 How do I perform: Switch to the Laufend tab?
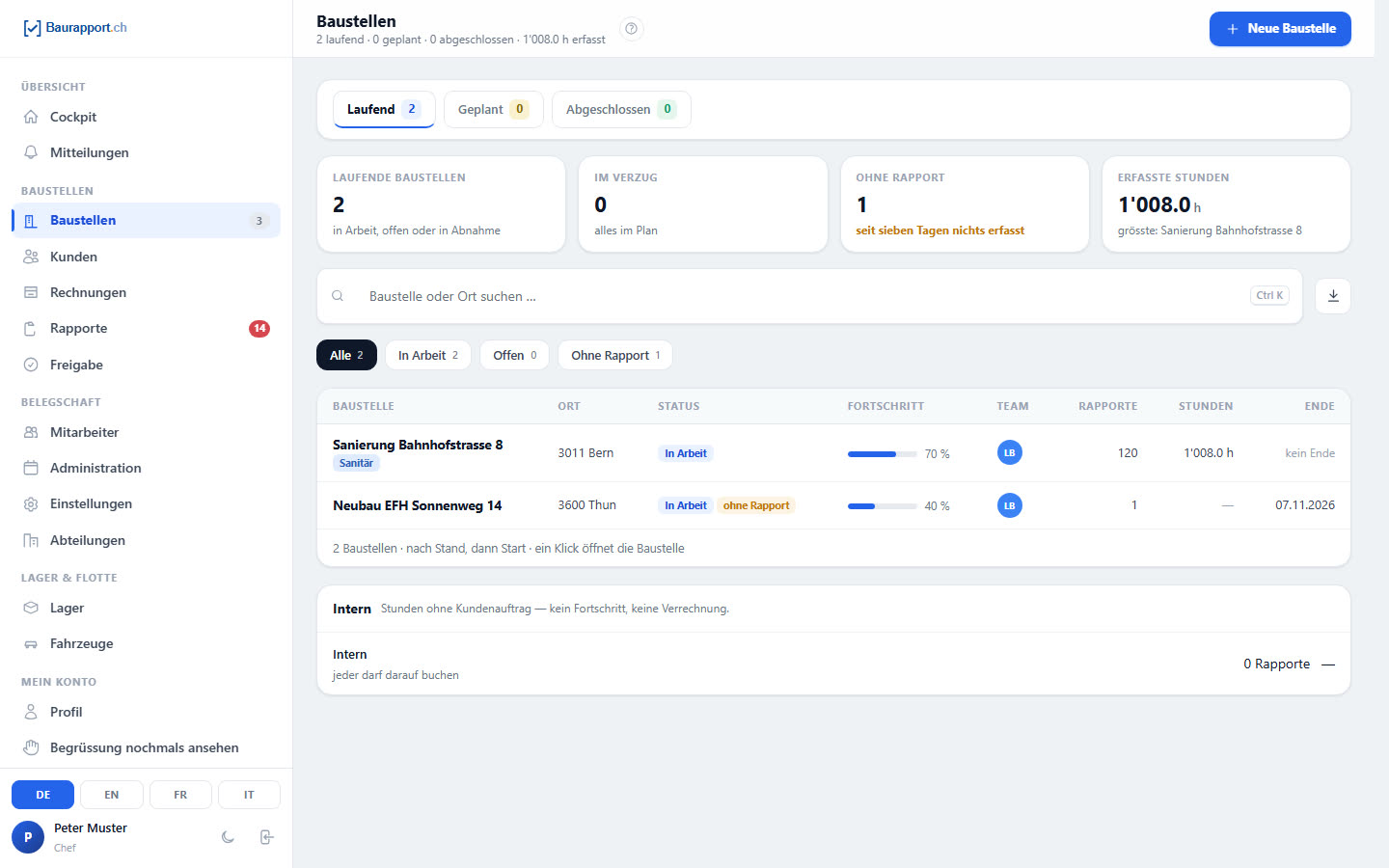(384, 109)
